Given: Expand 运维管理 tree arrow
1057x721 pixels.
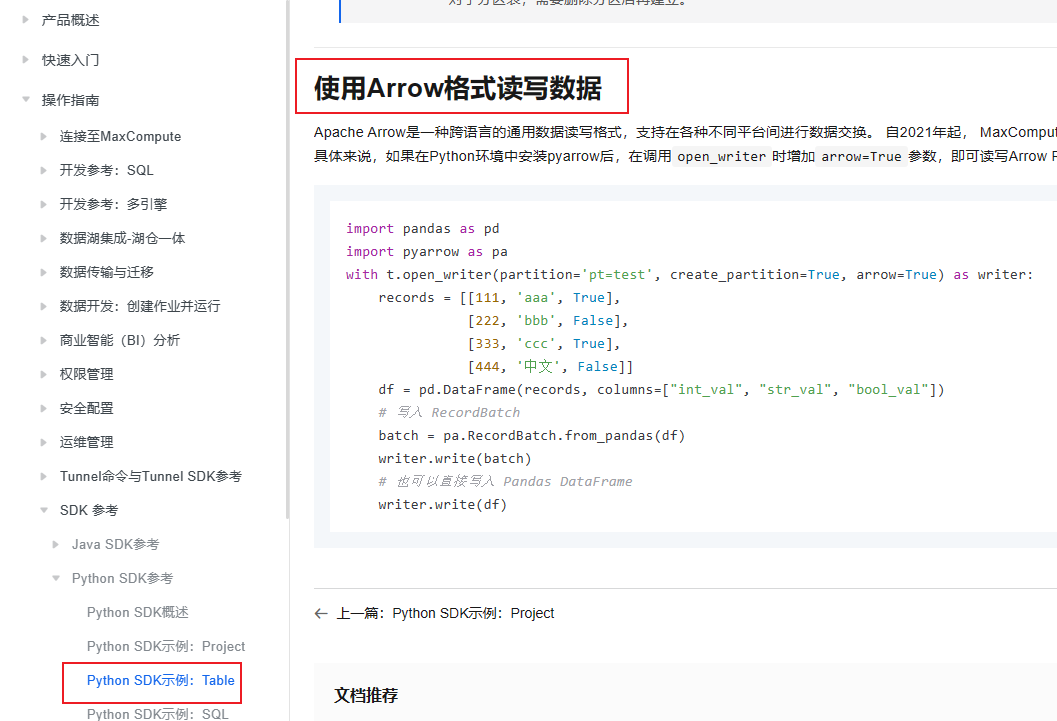Looking at the screenshot, I should (x=44, y=442).
